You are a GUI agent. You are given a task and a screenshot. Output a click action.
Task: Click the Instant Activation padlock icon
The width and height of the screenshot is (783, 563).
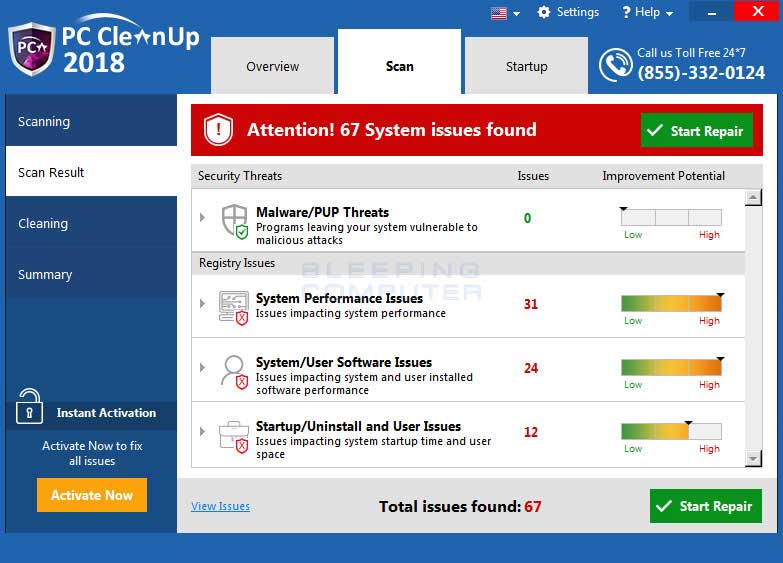(x=29, y=406)
